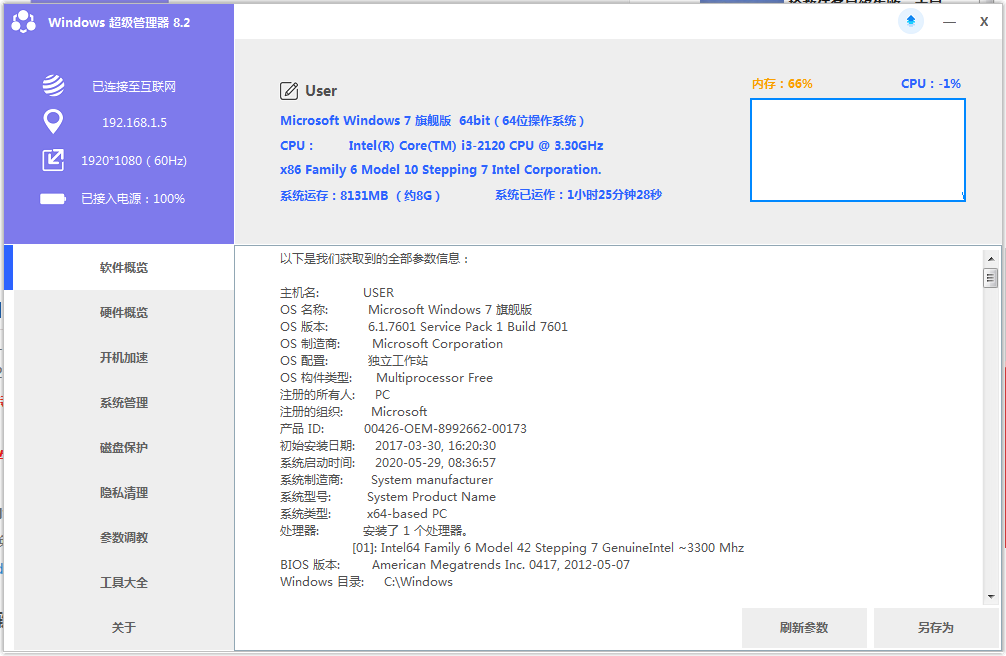Screen dimensions: 1006x656
Task: Click the Intel64 Family 6 Model 42 line
Action: point(548,548)
